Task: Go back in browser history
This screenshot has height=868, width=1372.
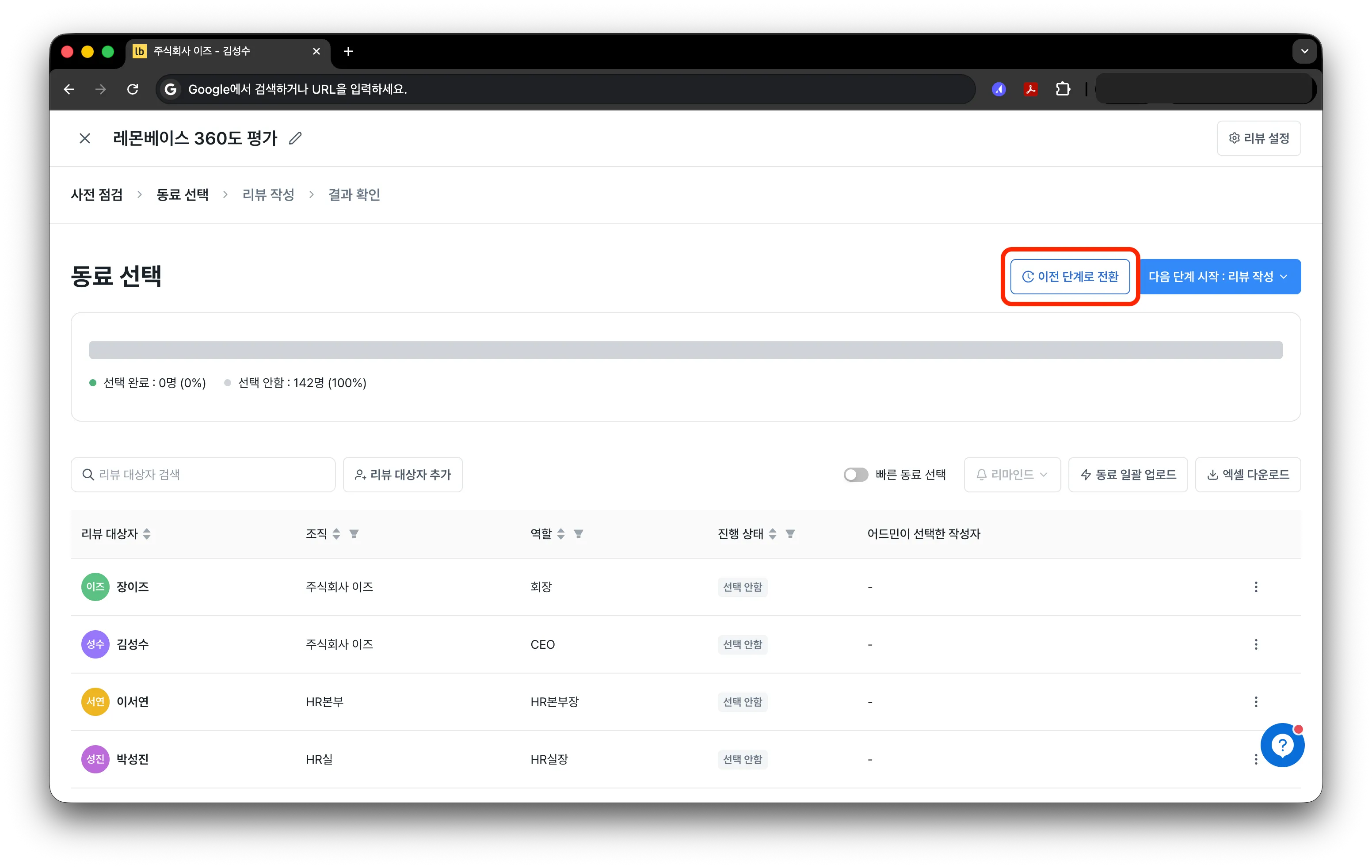Action: tap(69, 89)
